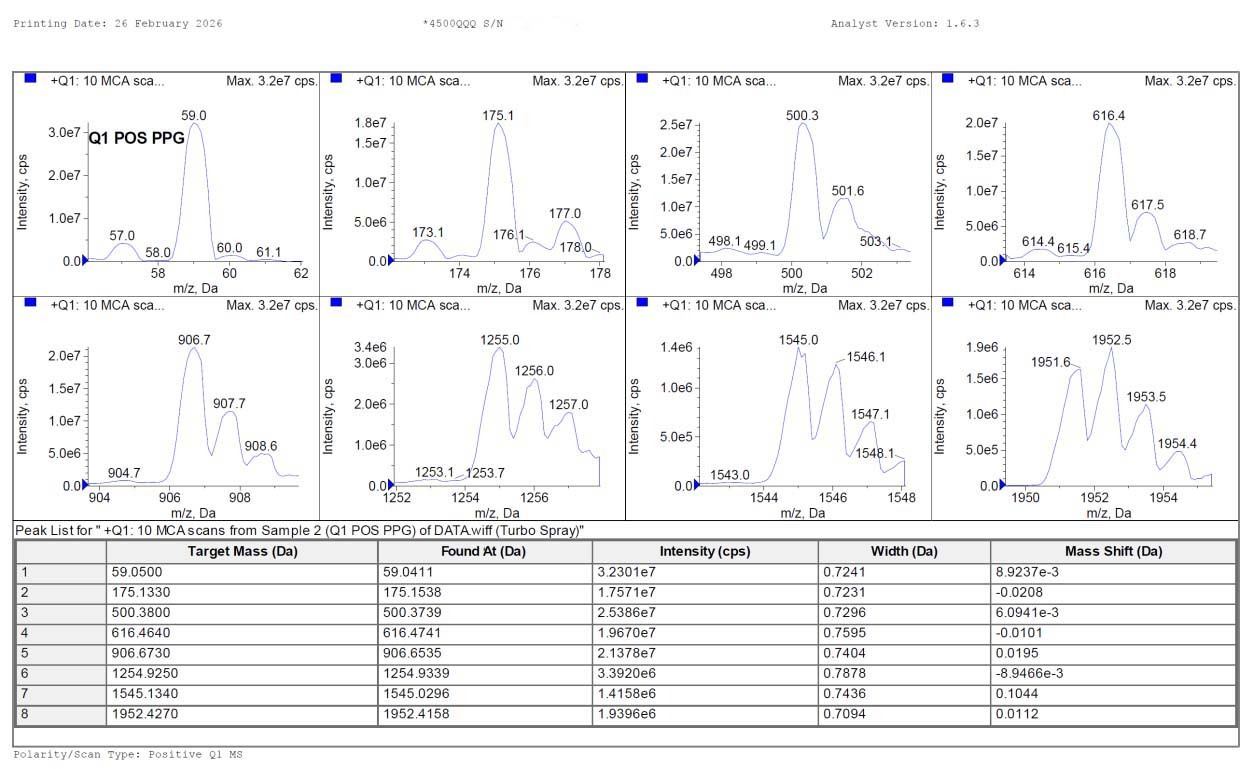Image resolution: width=1253 pixels, height=769 pixels.
Task: Click the '1951.6' peak label
Action: point(1051,362)
